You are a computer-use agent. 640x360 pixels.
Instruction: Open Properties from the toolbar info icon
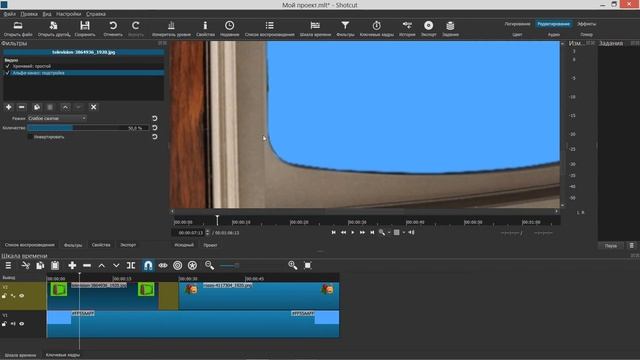pyautogui.click(x=205, y=26)
